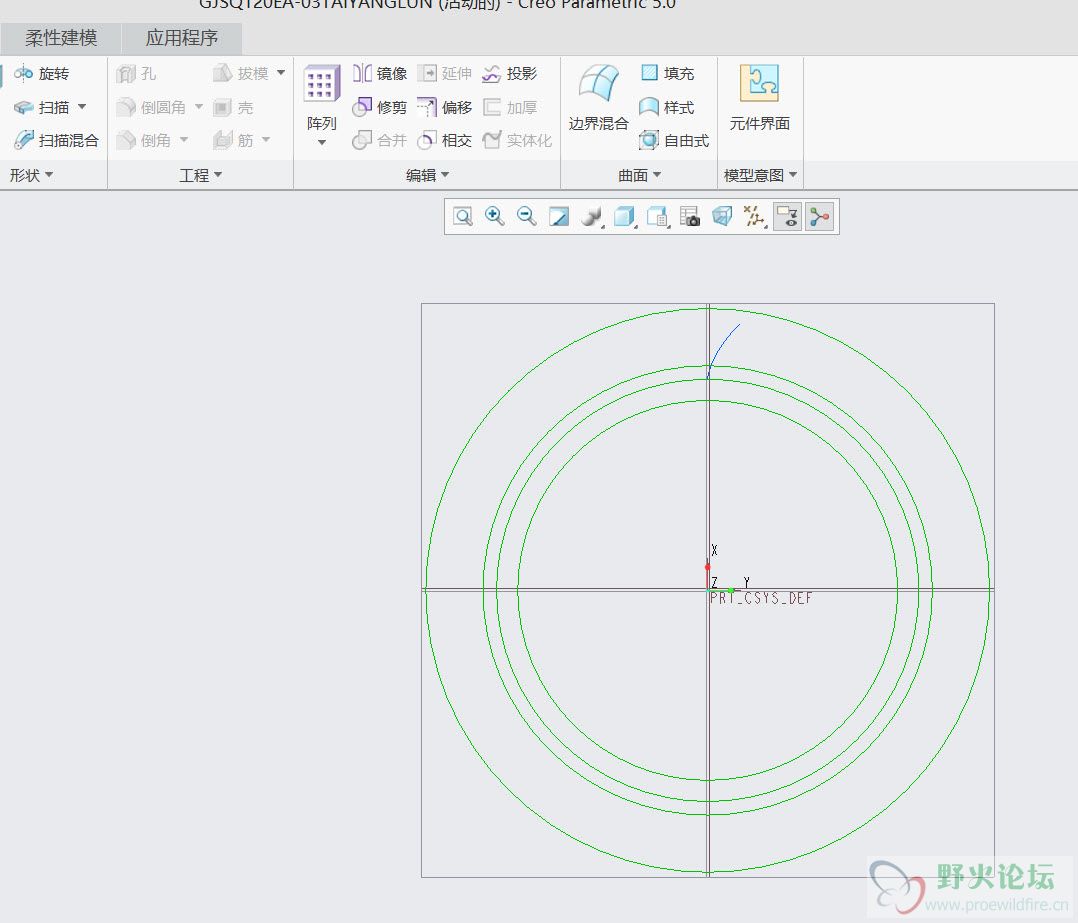Screen dimensions: 1078x923
Task: Expand the 扫描 dropdown arrow
Action: coord(82,107)
